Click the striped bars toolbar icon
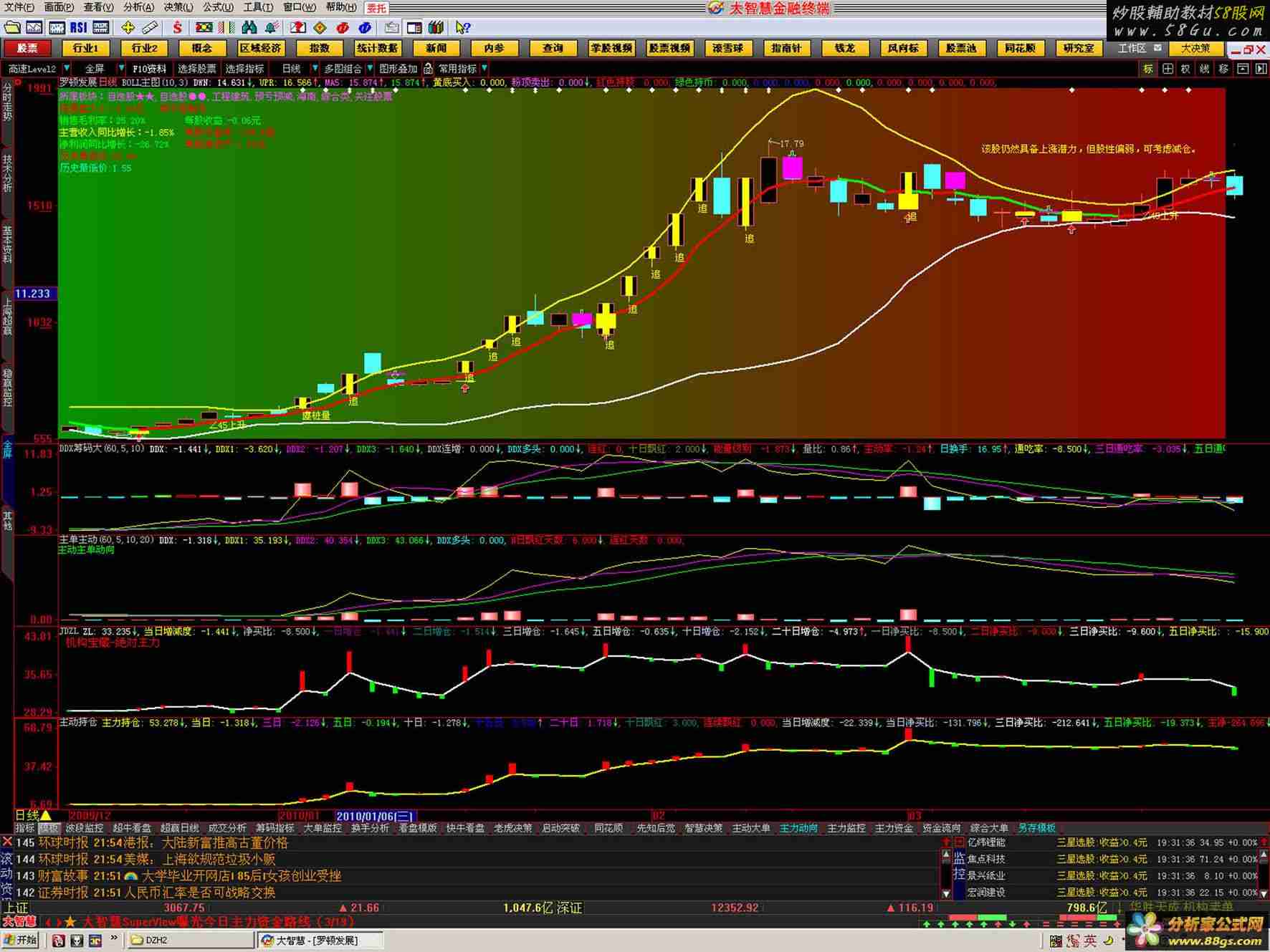Image resolution: width=1270 pixels, height=952 pixels. click(x=226, y=28)
